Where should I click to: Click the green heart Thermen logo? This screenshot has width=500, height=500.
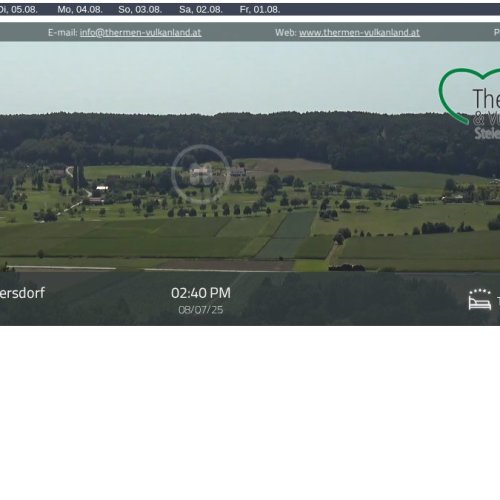tap(469, 103)
